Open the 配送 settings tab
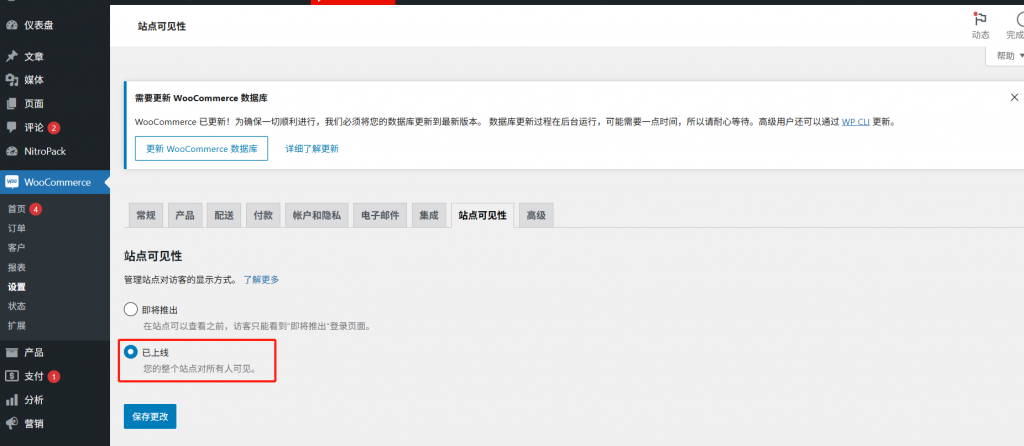1024x446 pixels. [224, 215]
